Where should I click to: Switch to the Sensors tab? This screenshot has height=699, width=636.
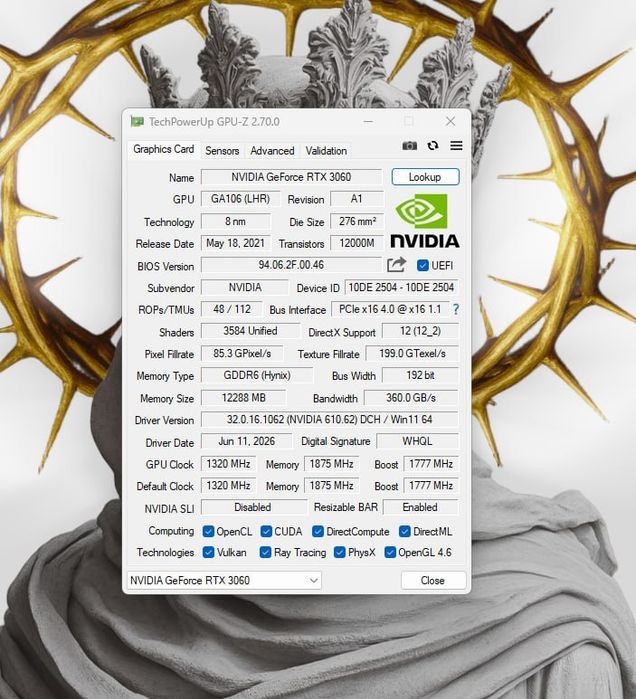(222, 151)
